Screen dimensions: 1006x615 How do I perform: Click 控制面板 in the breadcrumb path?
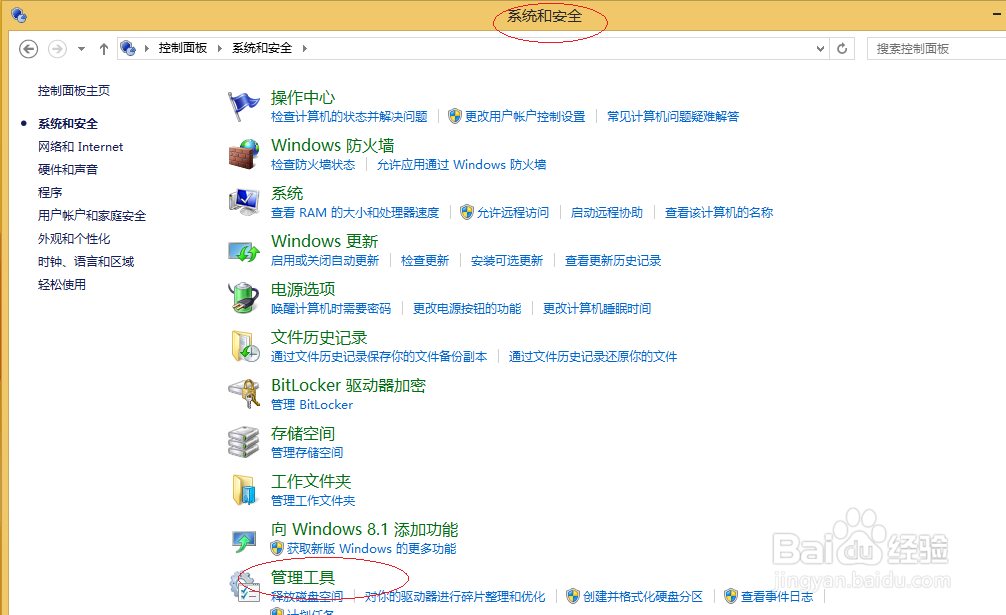pyautogui.click(x=183, y=48)
